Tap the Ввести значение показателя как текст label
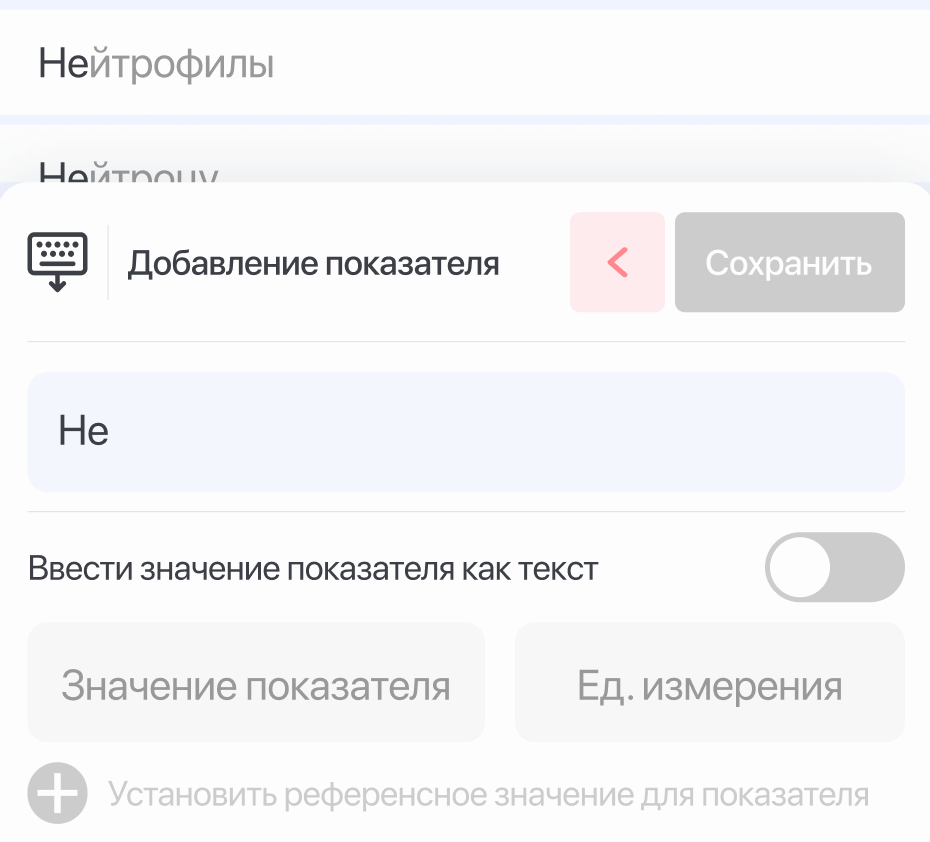930x842 pixels. [x=313, y=569]
